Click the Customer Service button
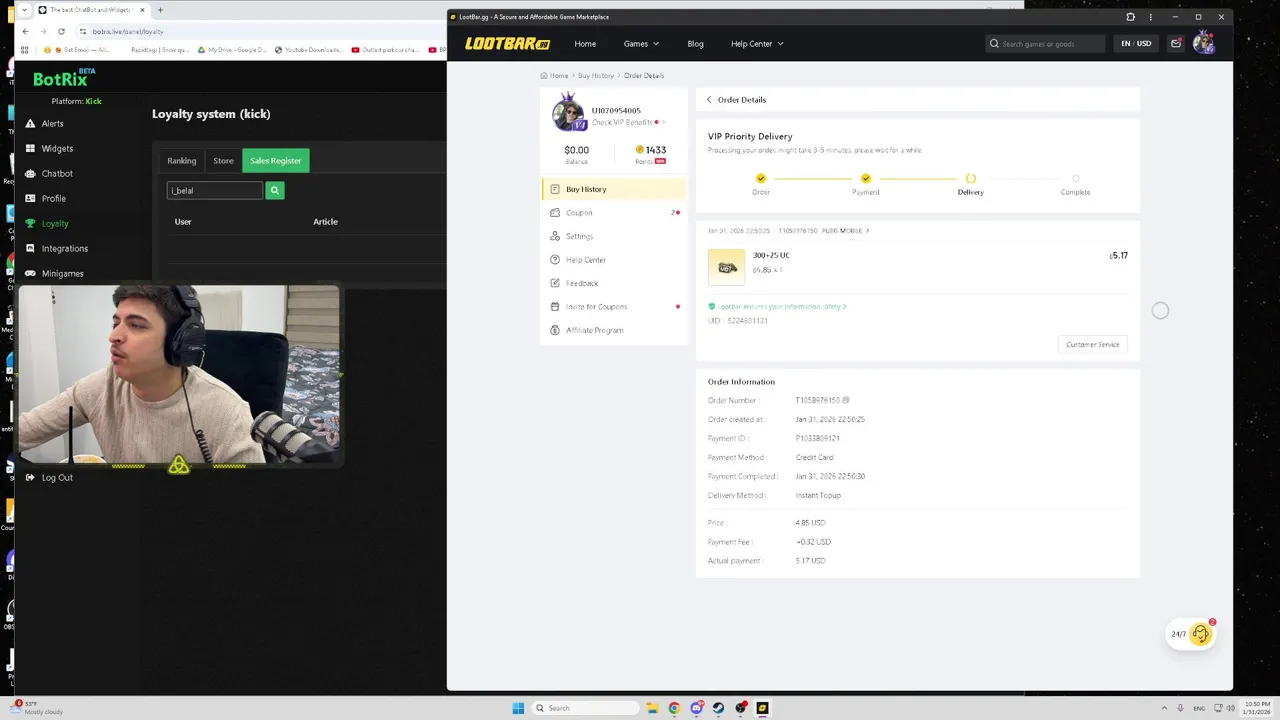Image resolution: width=1280 pixels, height=720 pixels. coord(1092,344)
